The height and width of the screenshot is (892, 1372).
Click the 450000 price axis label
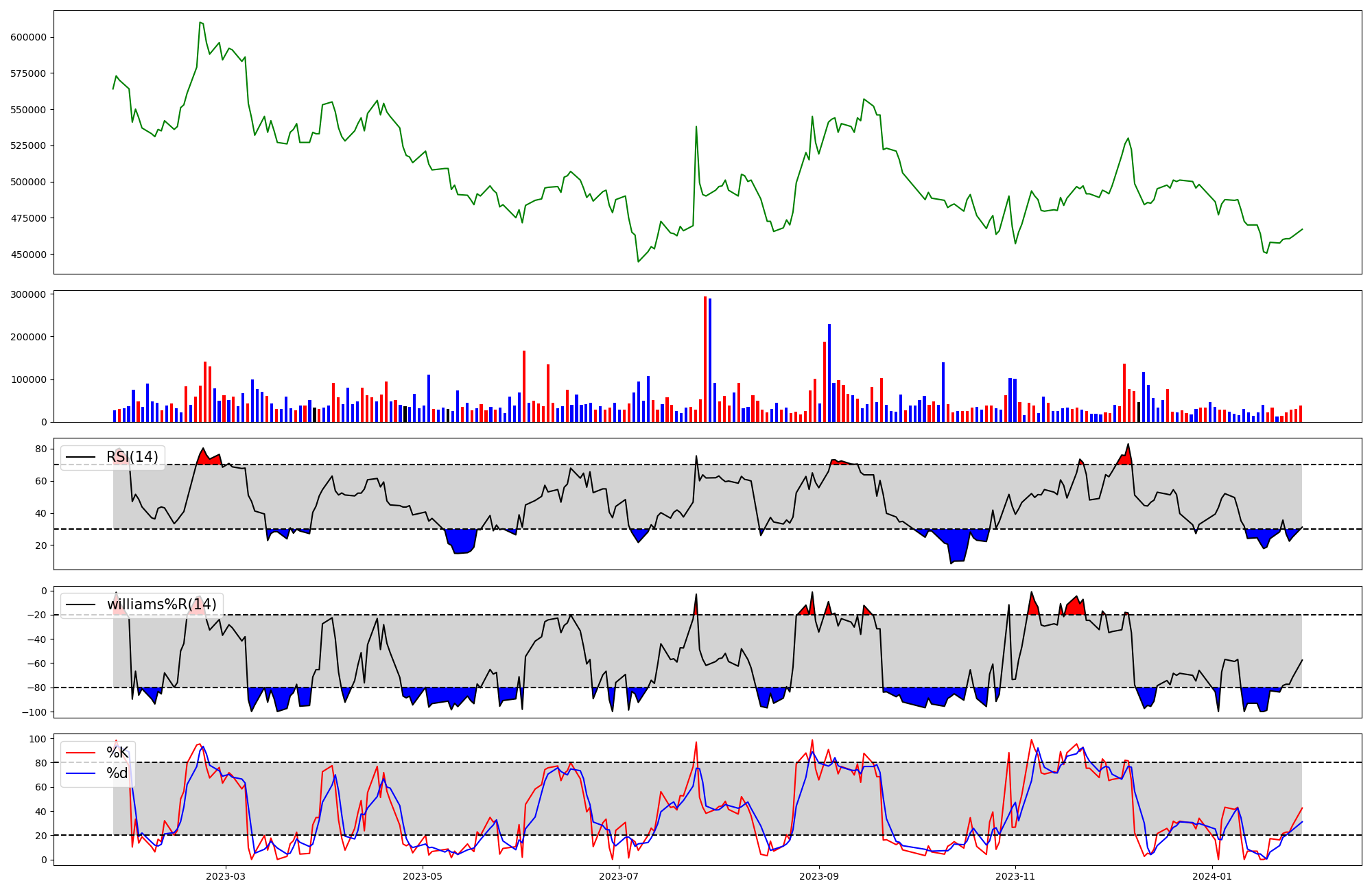point(28,255)
